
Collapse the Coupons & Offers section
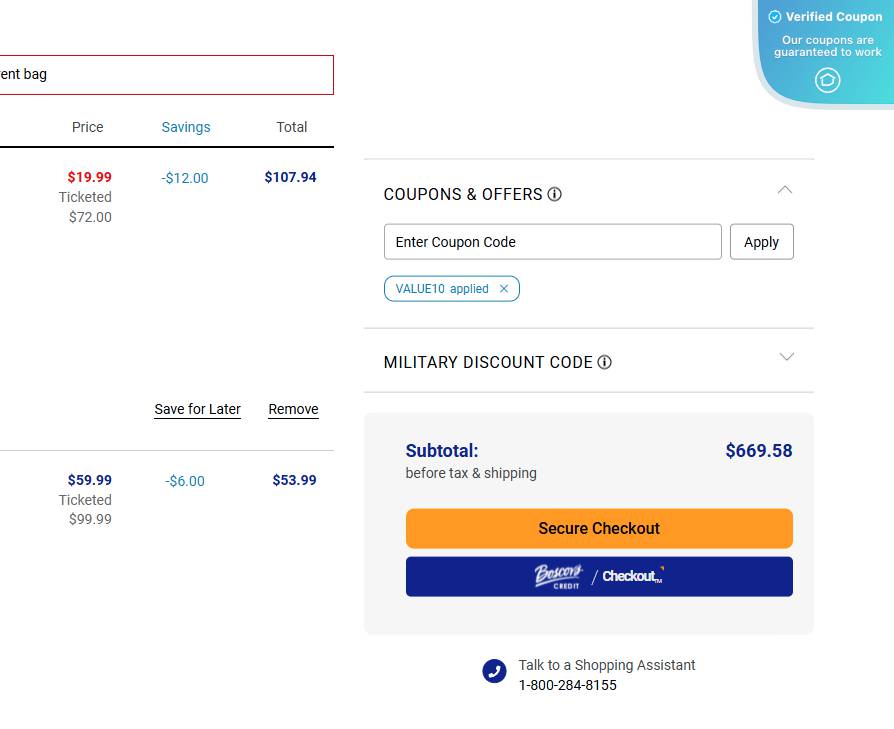785,189
